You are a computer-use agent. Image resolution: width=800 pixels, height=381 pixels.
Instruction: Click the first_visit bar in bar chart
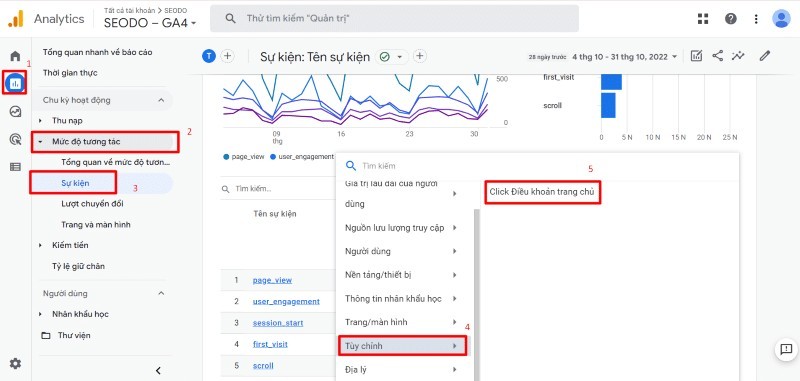(611, 82)
